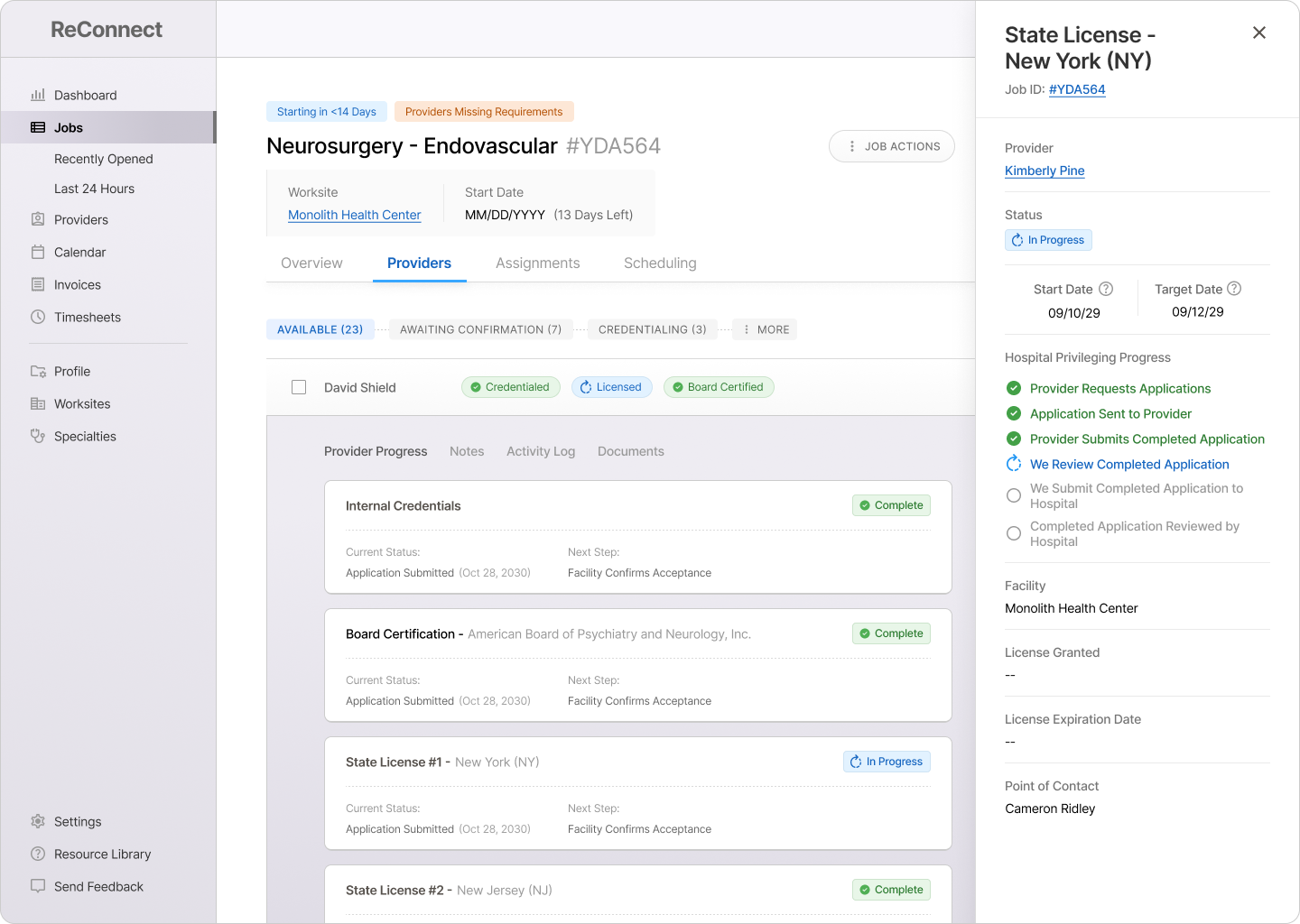
Task: Switch to the Providers tab
Action: click(419, 263)
